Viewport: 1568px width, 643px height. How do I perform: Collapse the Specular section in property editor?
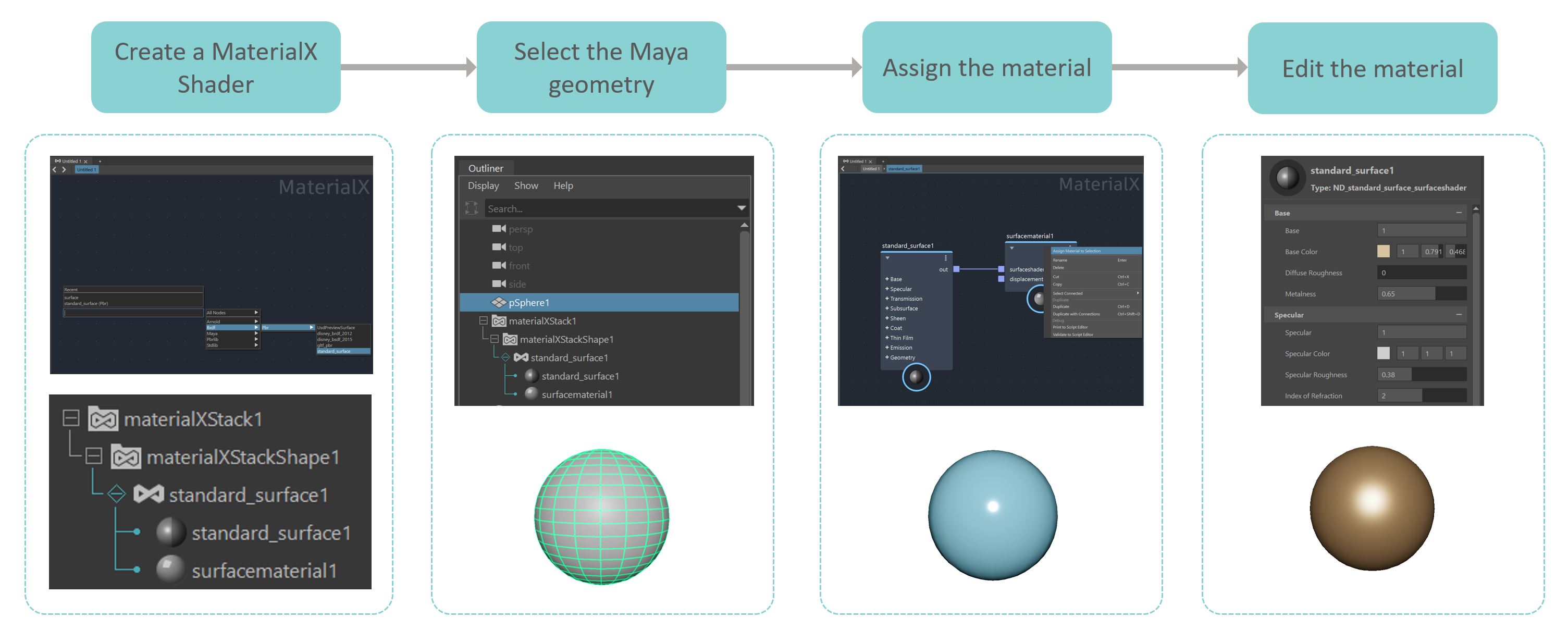pyautogui.click(x=1459, y=315)
